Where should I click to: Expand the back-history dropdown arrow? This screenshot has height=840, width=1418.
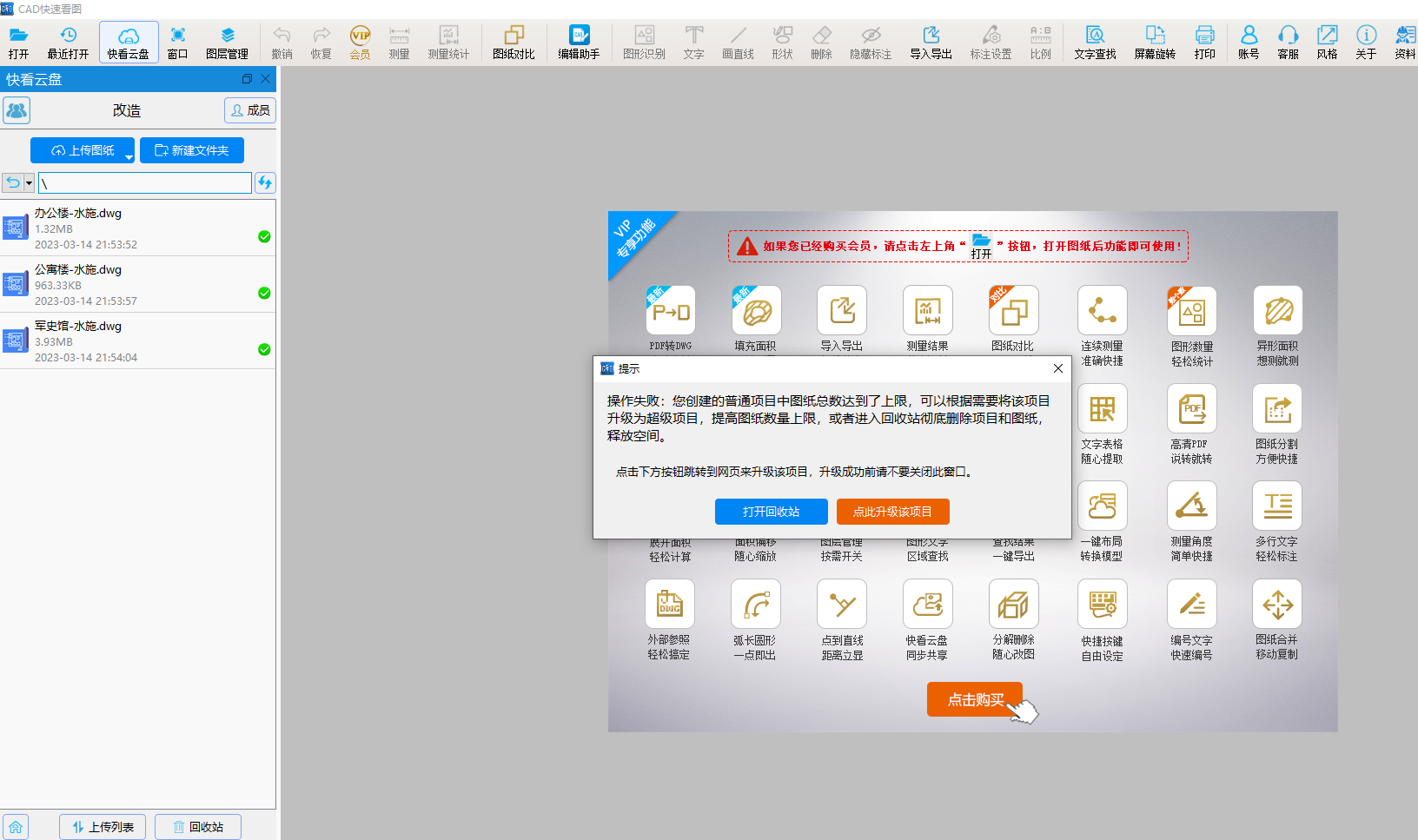pos(29,182)
